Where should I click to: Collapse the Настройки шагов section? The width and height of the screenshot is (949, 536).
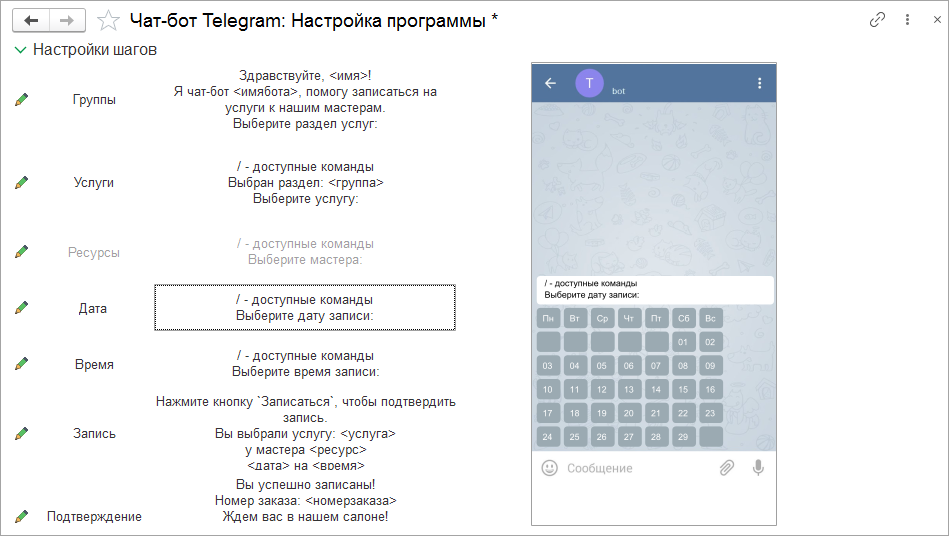(21, 50)
